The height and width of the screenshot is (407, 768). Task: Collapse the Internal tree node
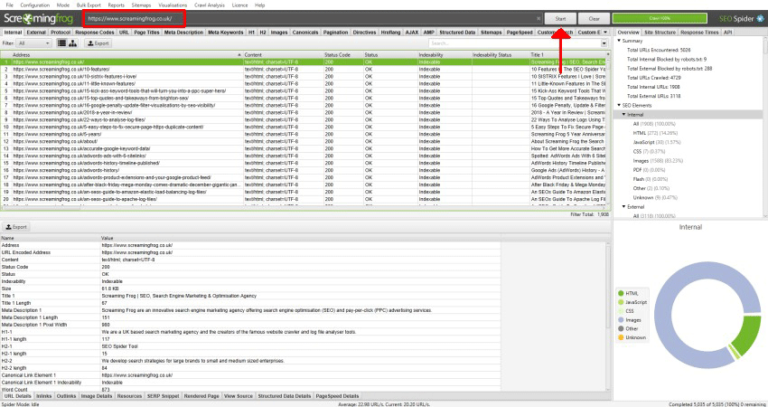coord(624,115)
